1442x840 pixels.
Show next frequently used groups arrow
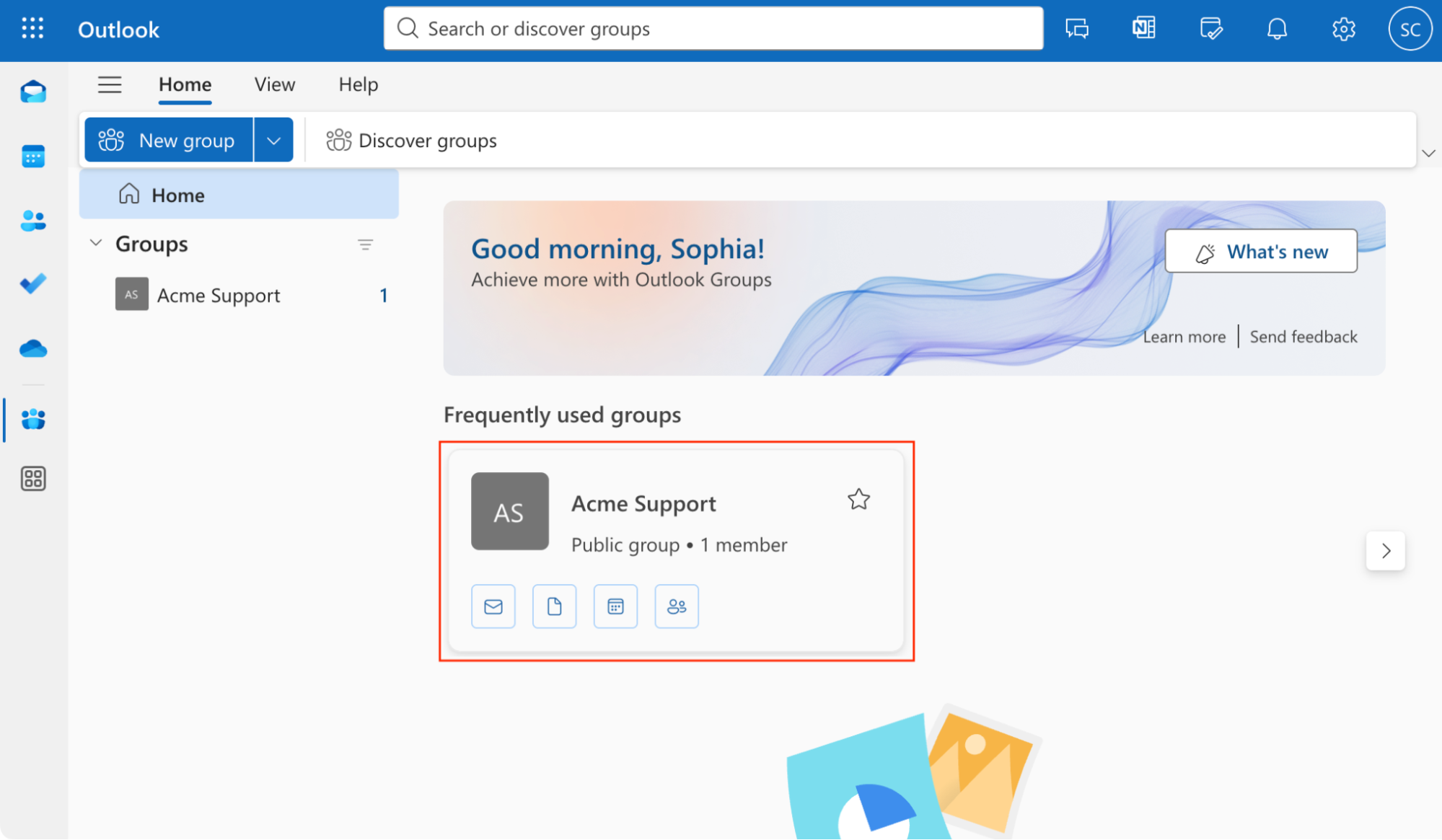(1386, 551)
